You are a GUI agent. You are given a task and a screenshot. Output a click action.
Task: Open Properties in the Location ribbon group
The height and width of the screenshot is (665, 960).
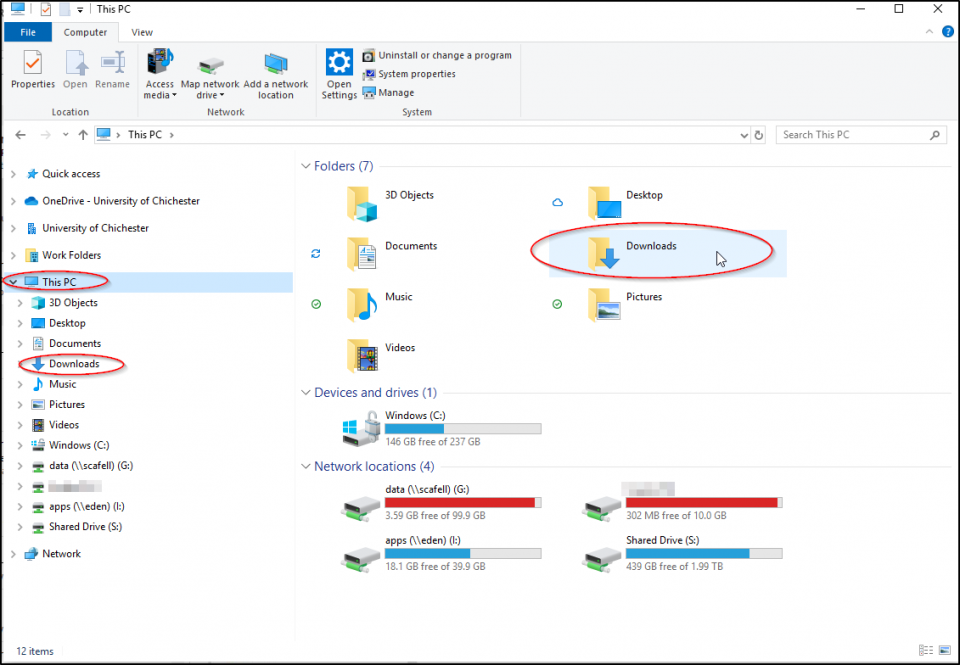click(x=33, y=69)
